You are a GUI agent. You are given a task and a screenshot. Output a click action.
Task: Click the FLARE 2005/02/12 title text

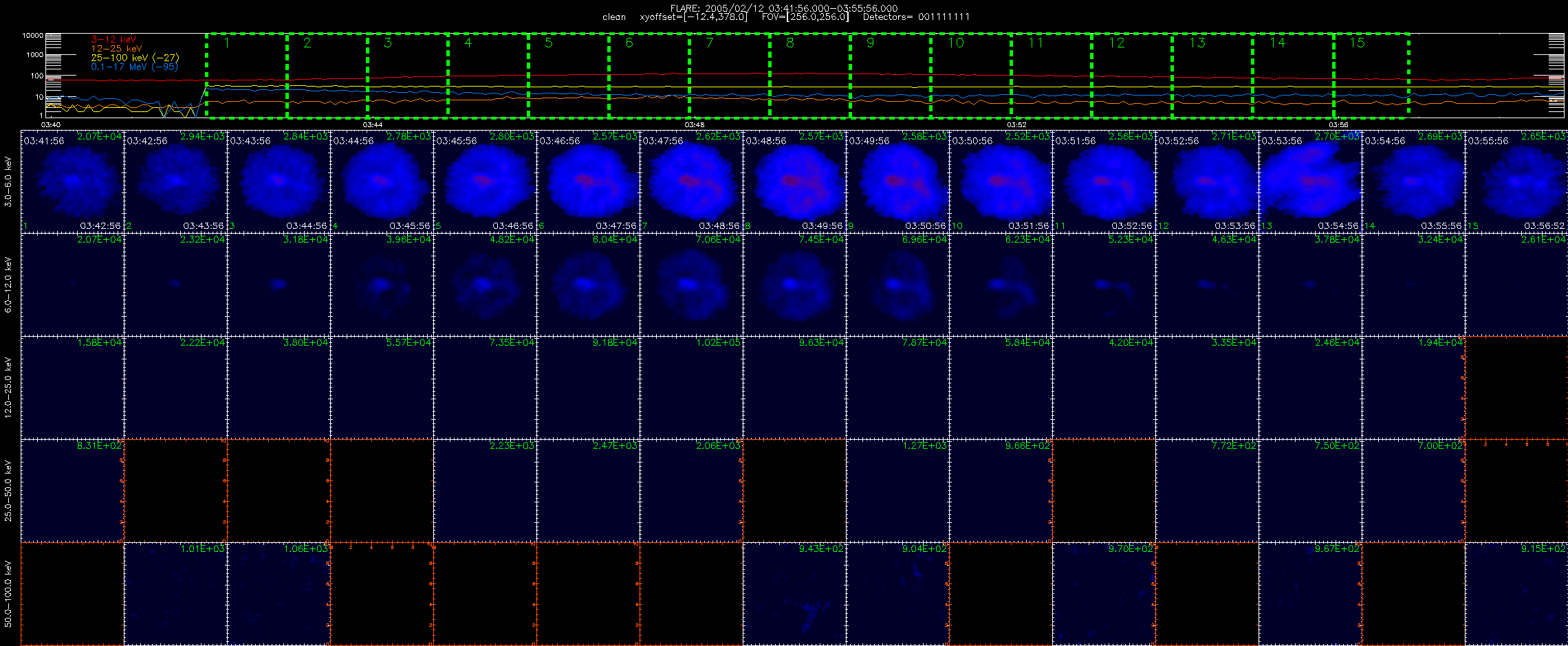pyautogui.click(x=784, y=8)
